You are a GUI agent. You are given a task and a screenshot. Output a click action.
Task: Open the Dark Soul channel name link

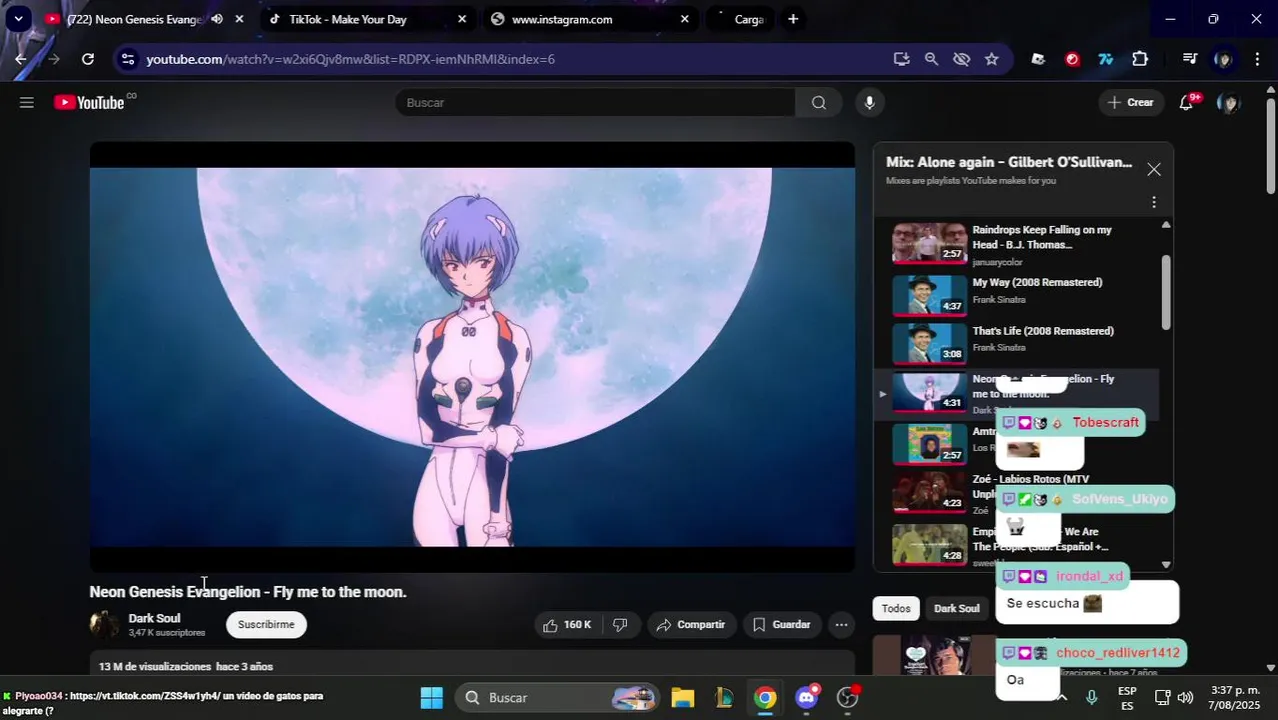point(154,618)
